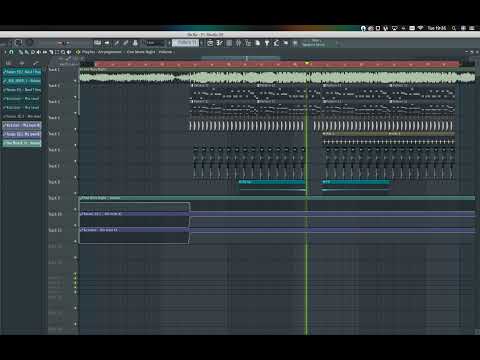Click the fourth window-view icon before the mixer icon
This screenshot has height=360, width=480.
126,43
